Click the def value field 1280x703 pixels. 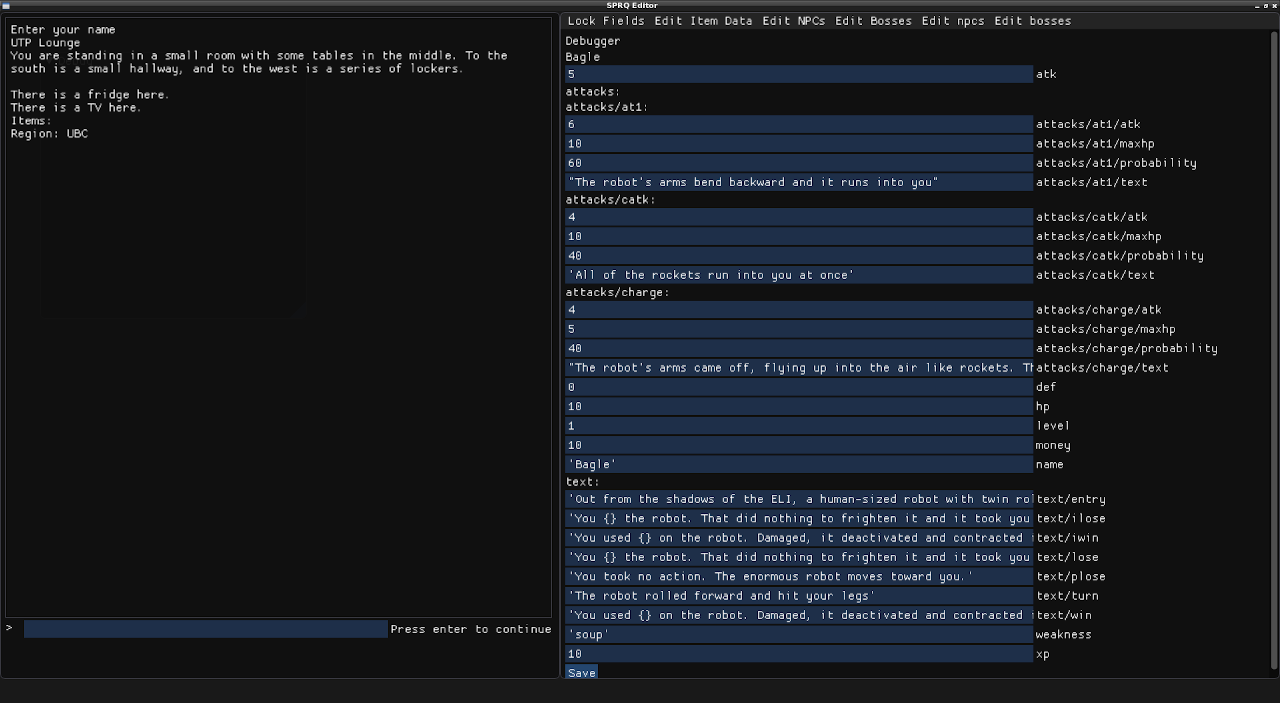point(798,387)
